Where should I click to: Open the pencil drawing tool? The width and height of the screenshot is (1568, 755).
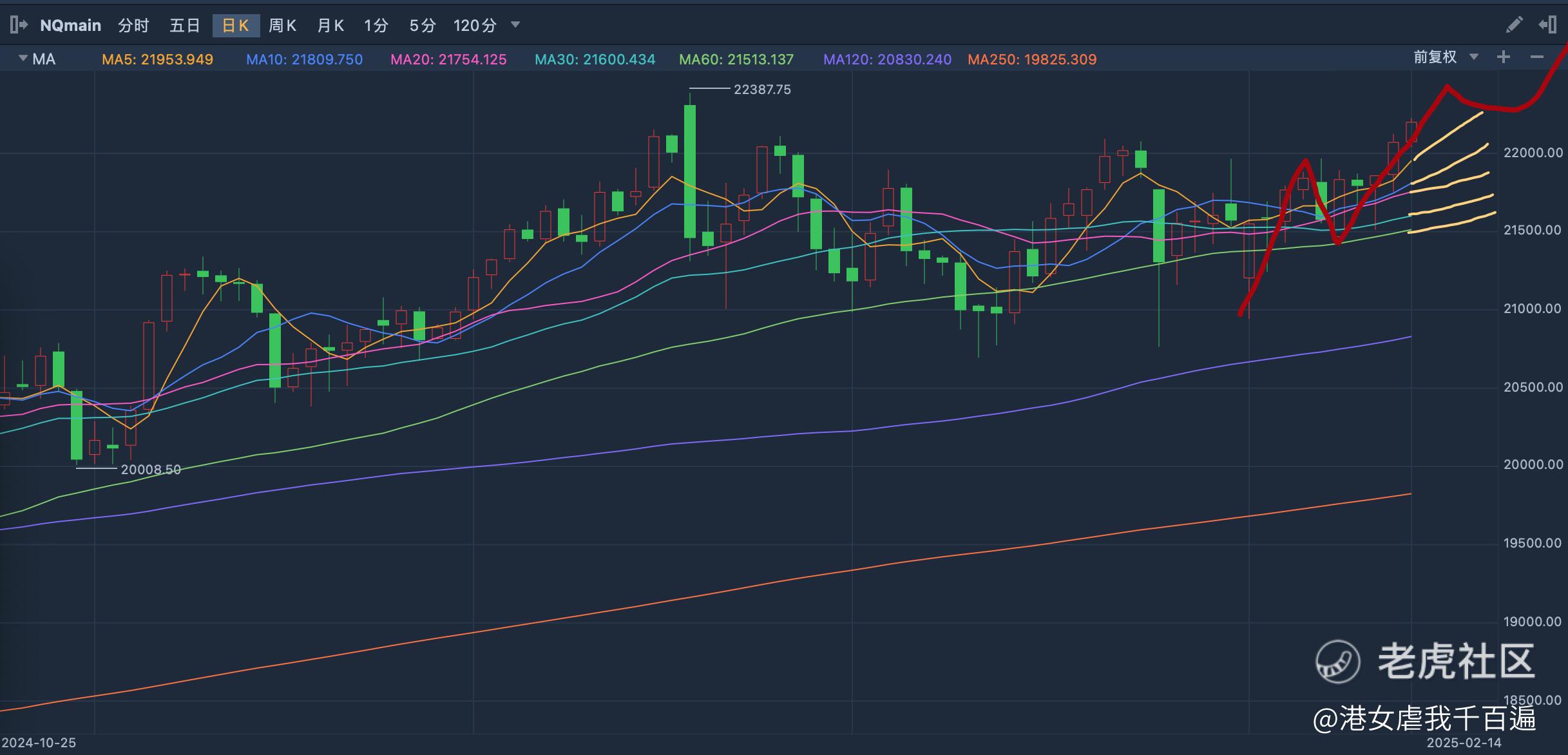(1515, 25)
